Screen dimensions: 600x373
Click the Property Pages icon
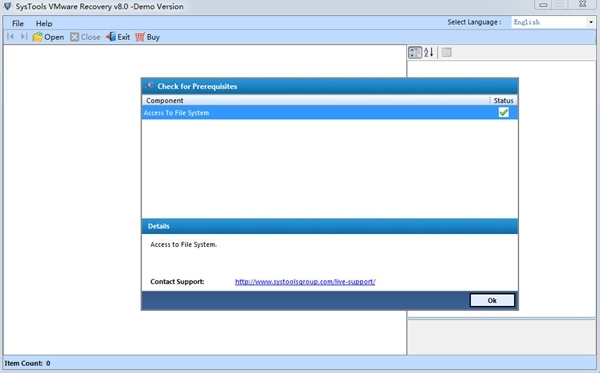point(446,52)
